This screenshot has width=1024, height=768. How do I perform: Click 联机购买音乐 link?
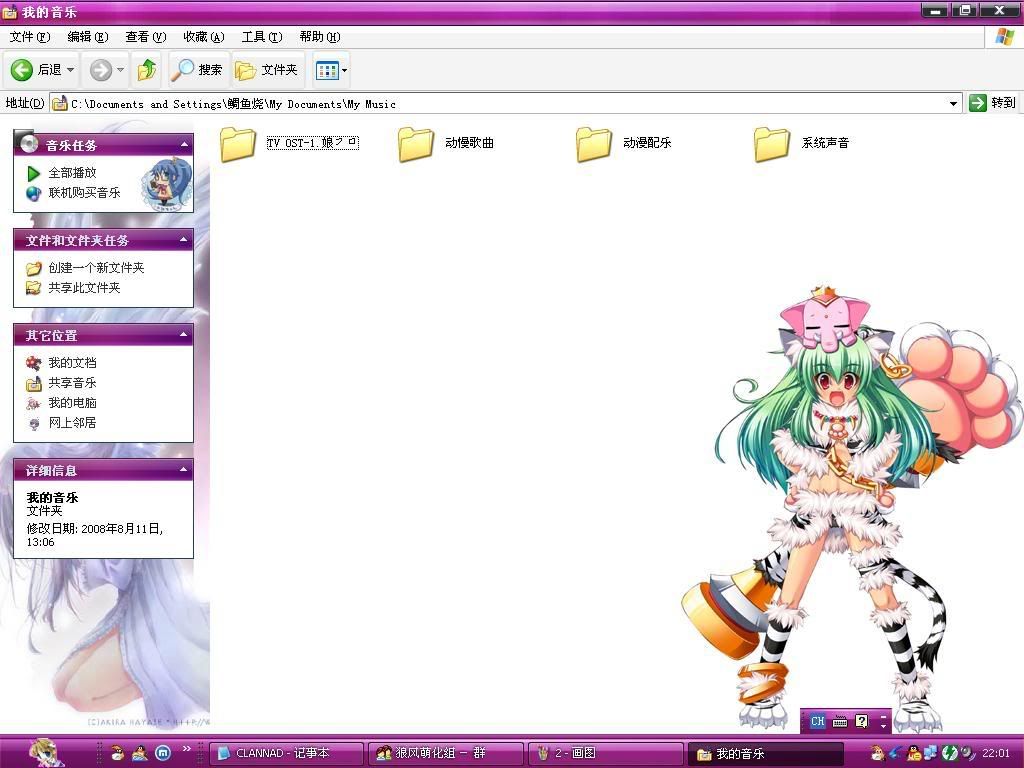coord(84,193)
